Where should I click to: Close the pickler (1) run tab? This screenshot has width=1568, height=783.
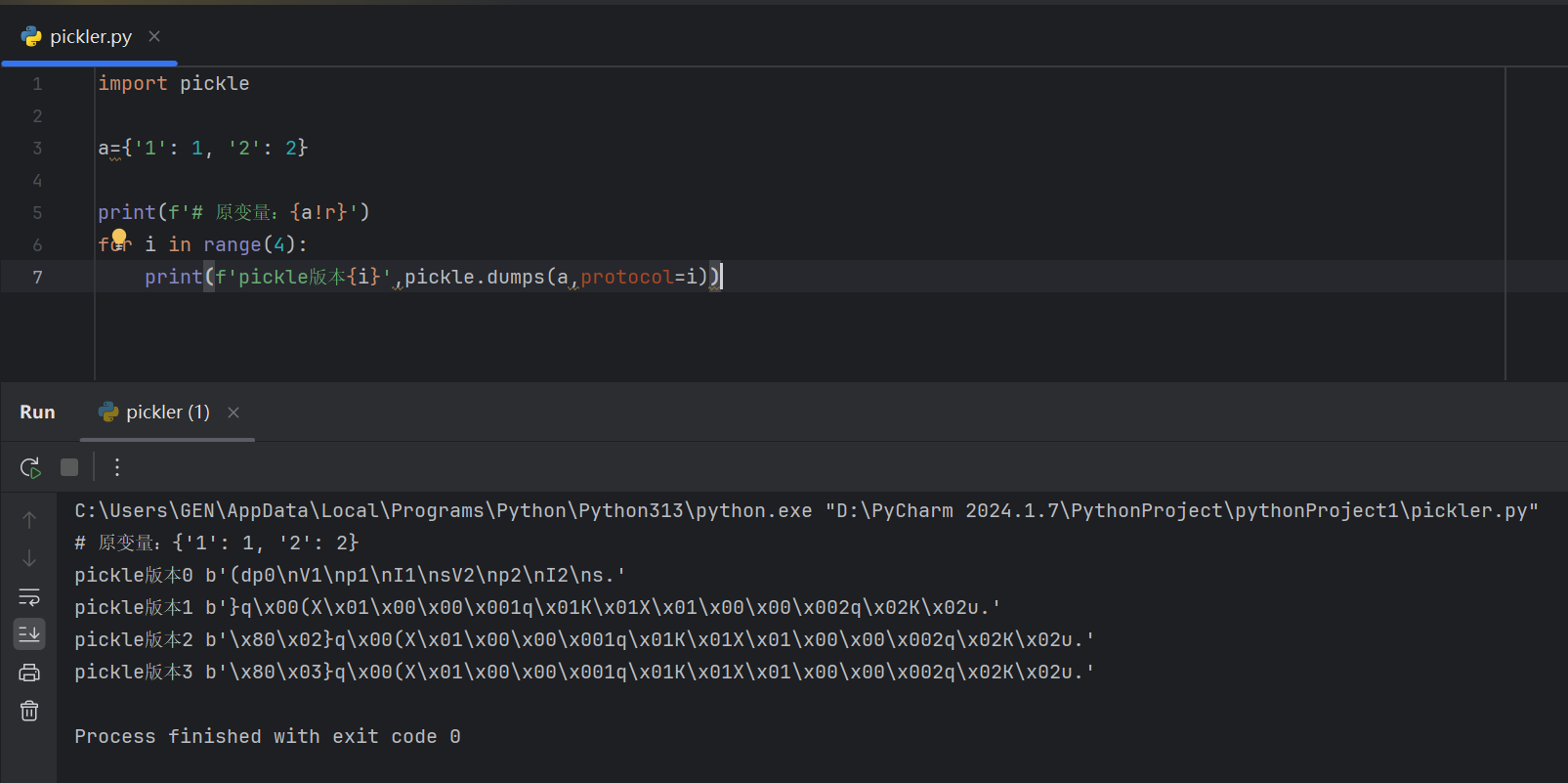[233, 413]
